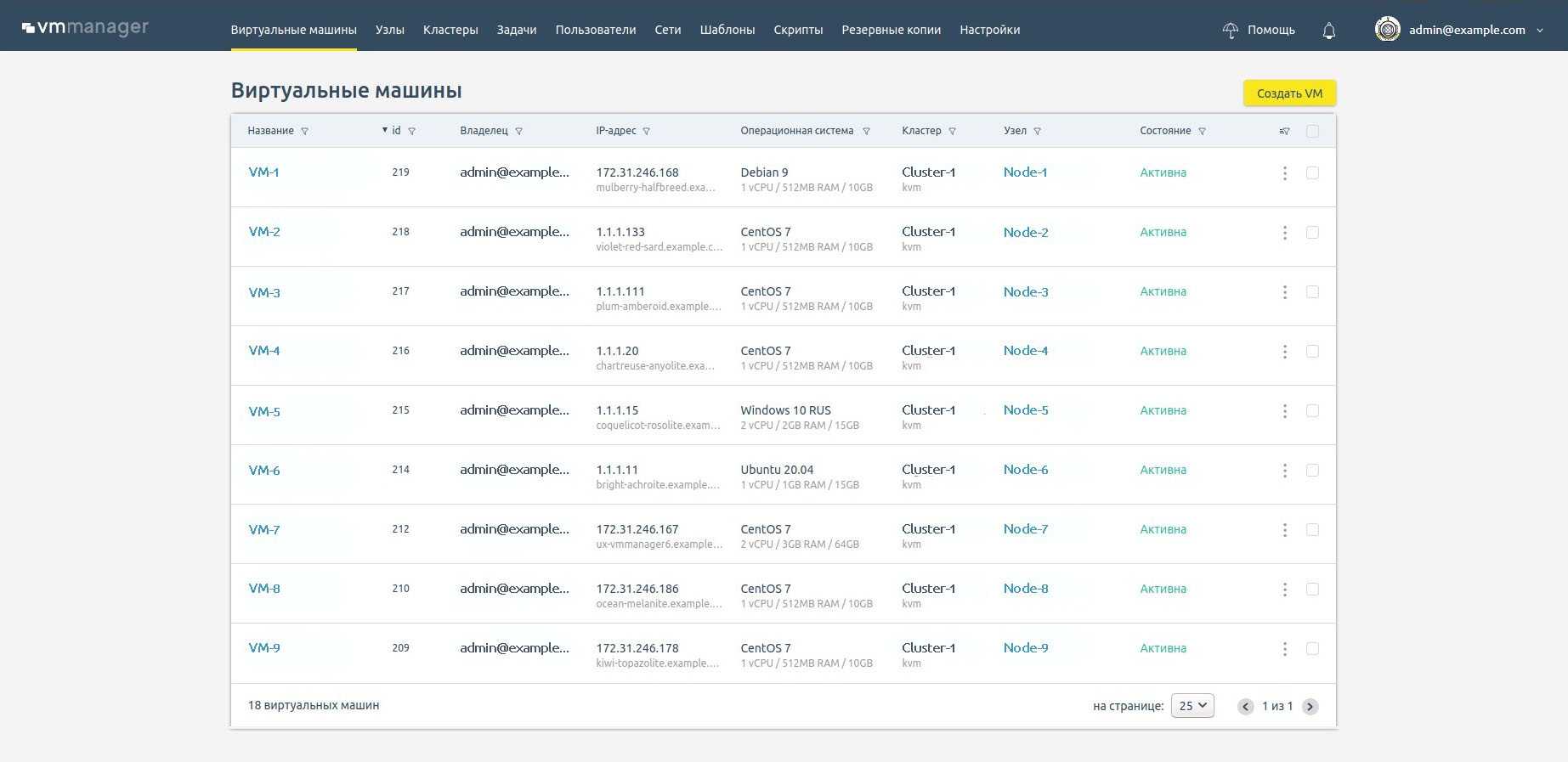Sort by the id column arrow

pos(385,131)
